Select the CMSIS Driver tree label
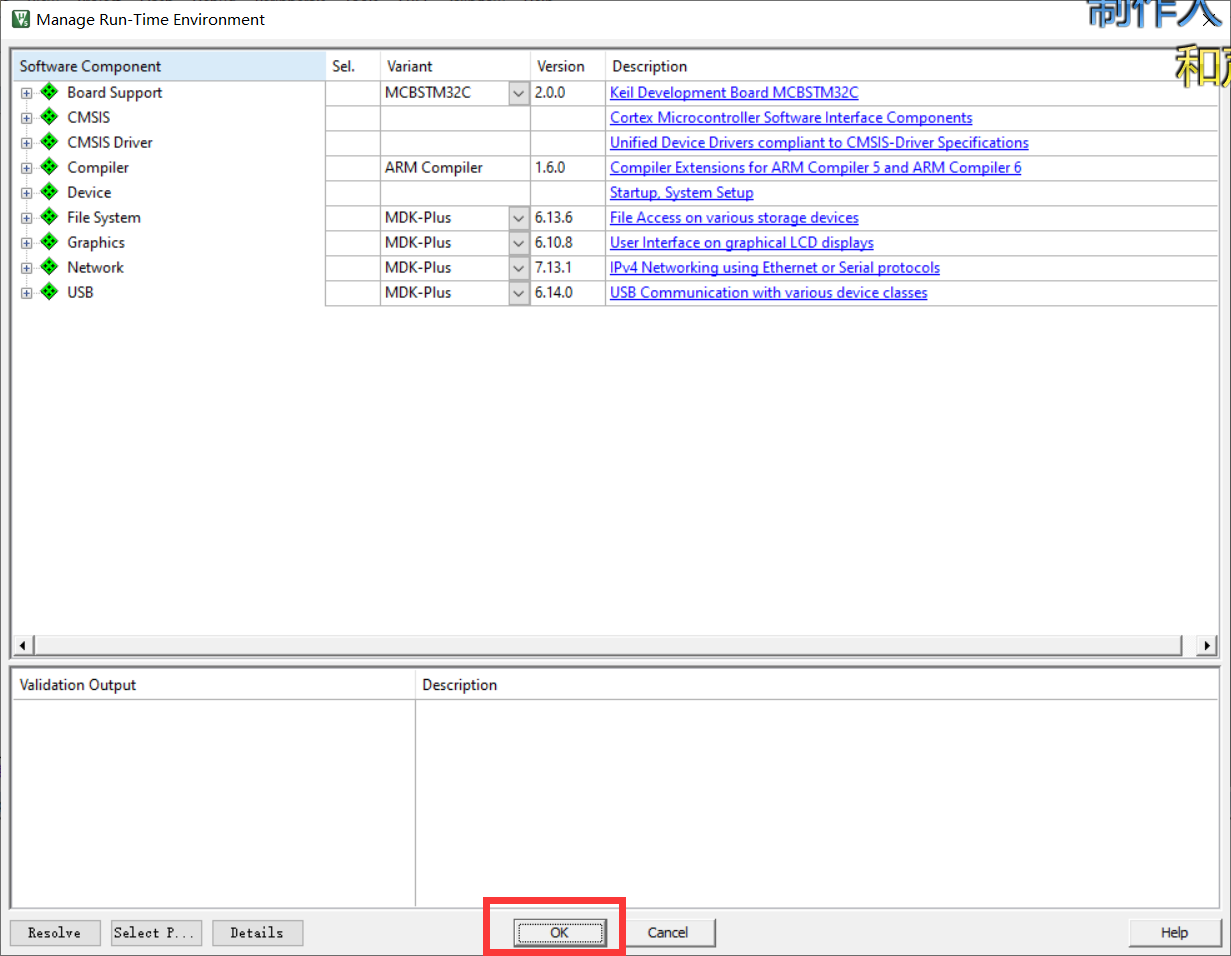Screen dimensions: 1231x956 (110, 142)
